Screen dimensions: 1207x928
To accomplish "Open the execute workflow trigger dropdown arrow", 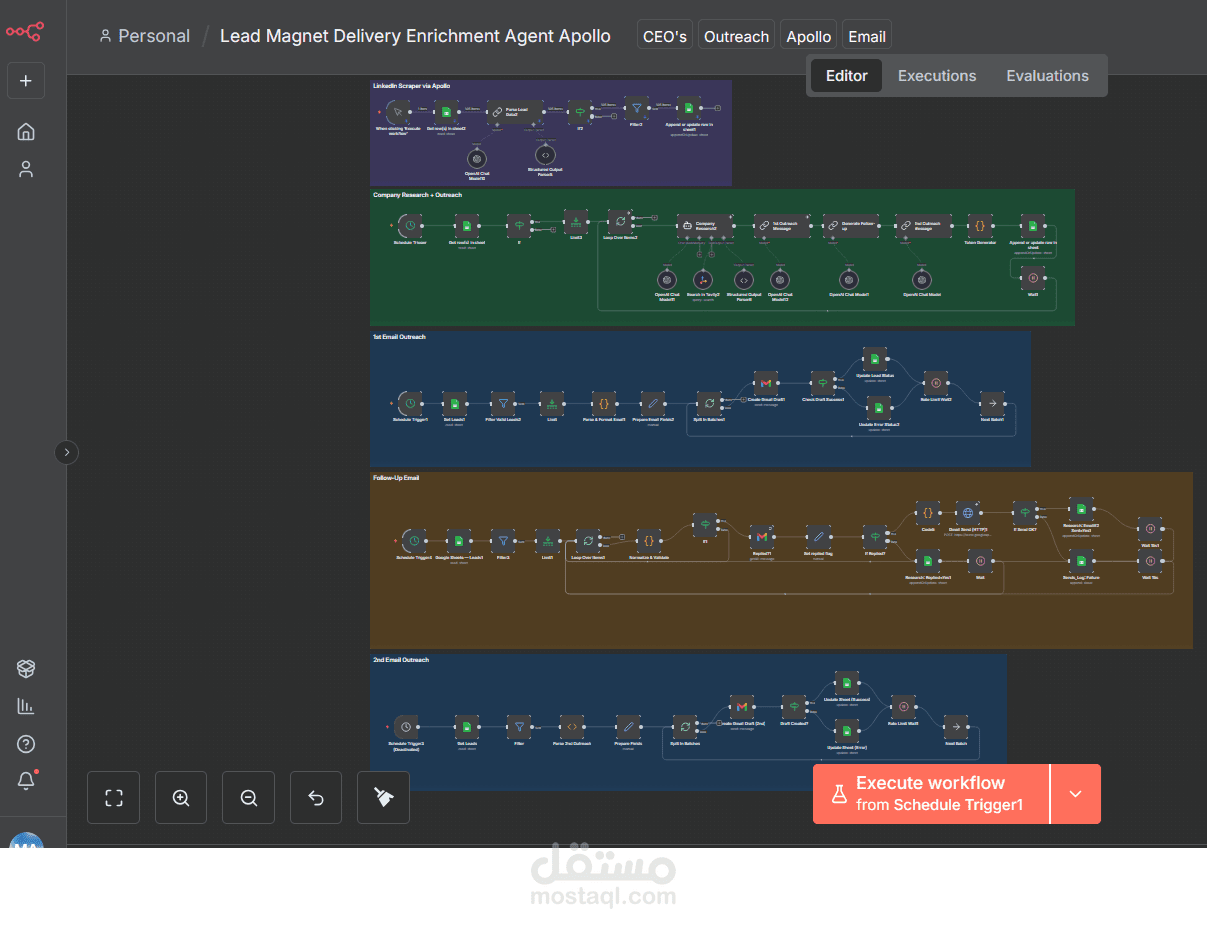I will (x=1076, y=794).
